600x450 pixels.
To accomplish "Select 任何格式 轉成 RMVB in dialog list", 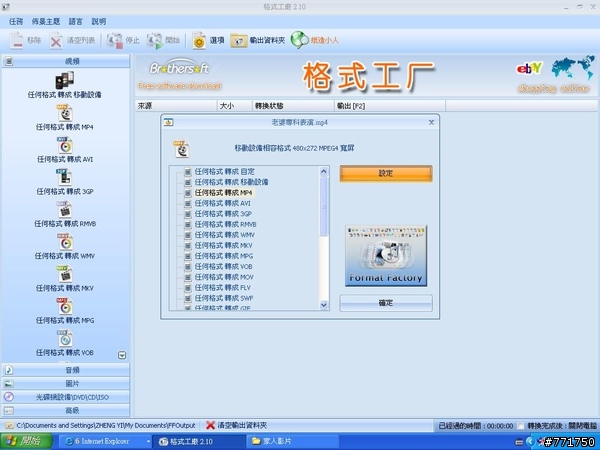I will coord(226,224).
